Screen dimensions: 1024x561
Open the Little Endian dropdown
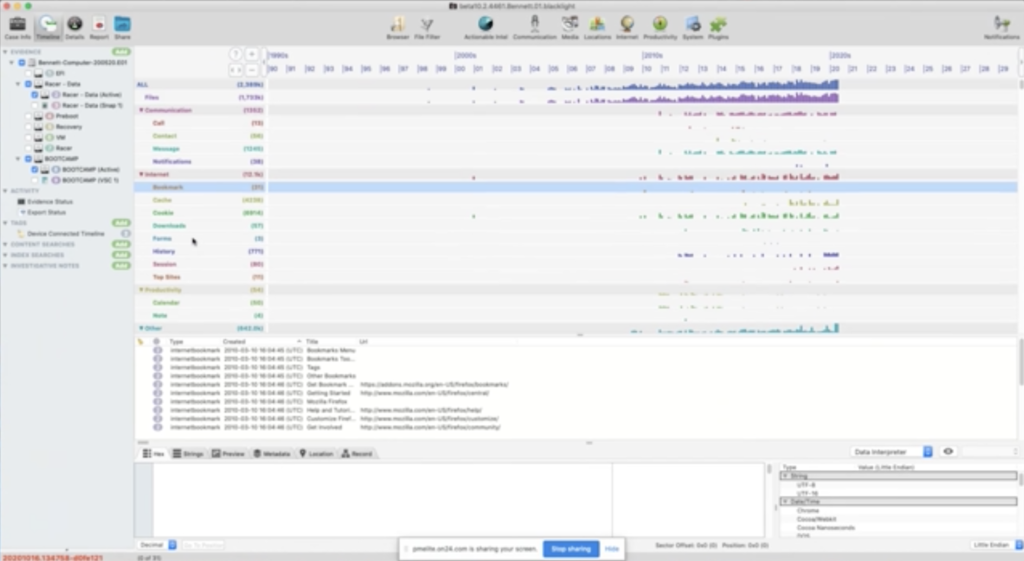tap(994, 544)
